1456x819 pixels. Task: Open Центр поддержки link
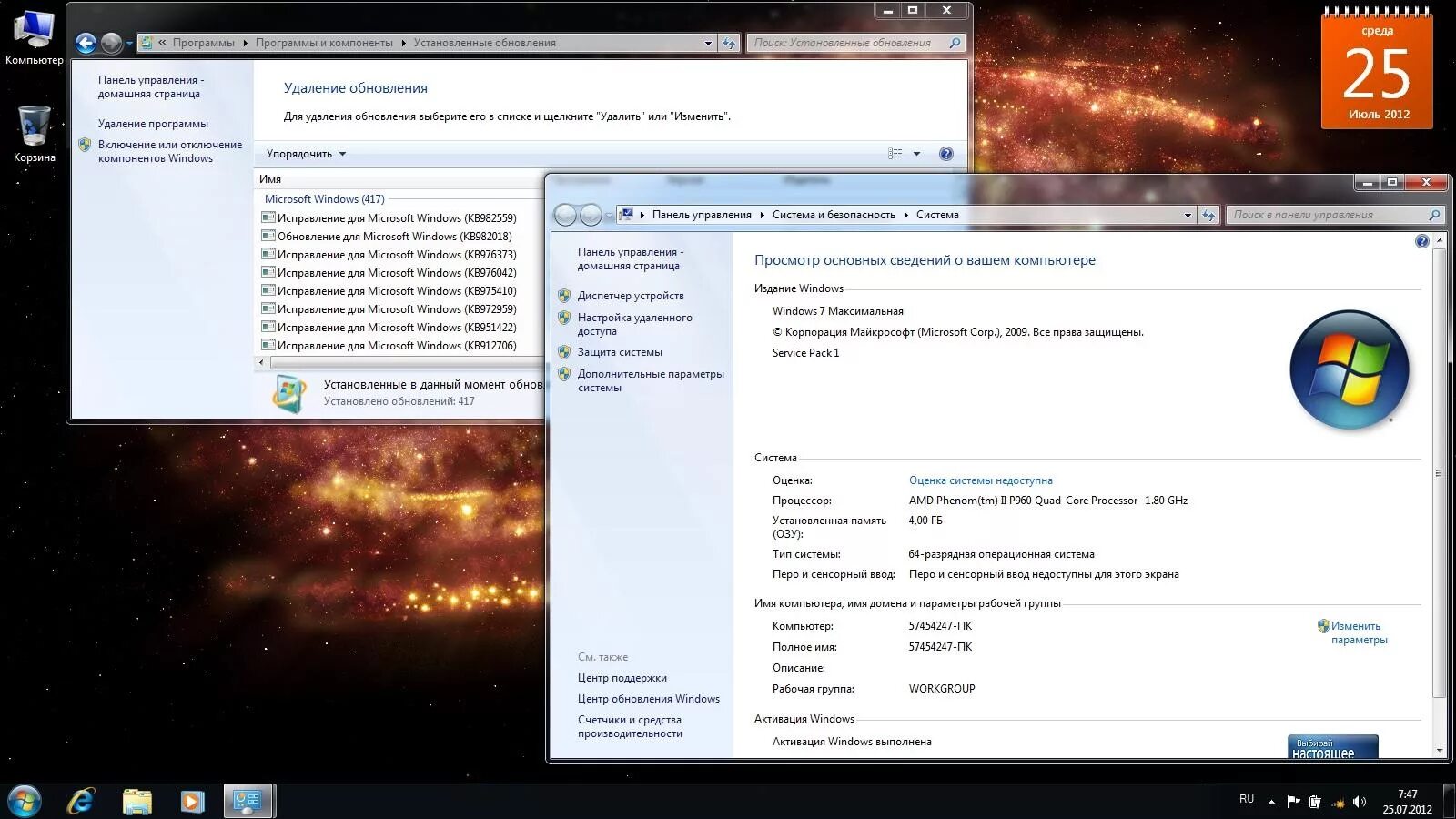click(x=622, y=678)
